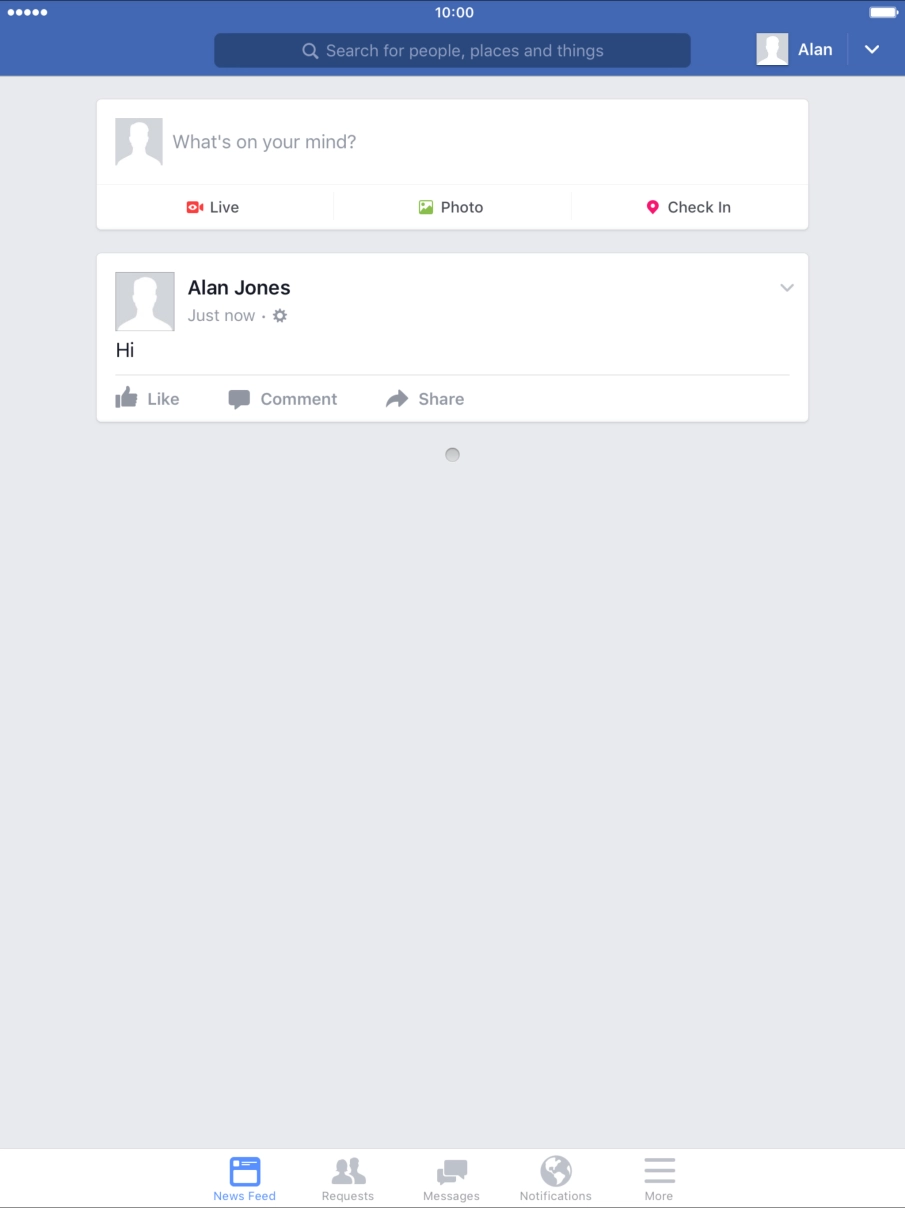This screenshot has height=1208, width=905.
Task: Open the Alan Jones name link
Action: (x=239, y=288)
